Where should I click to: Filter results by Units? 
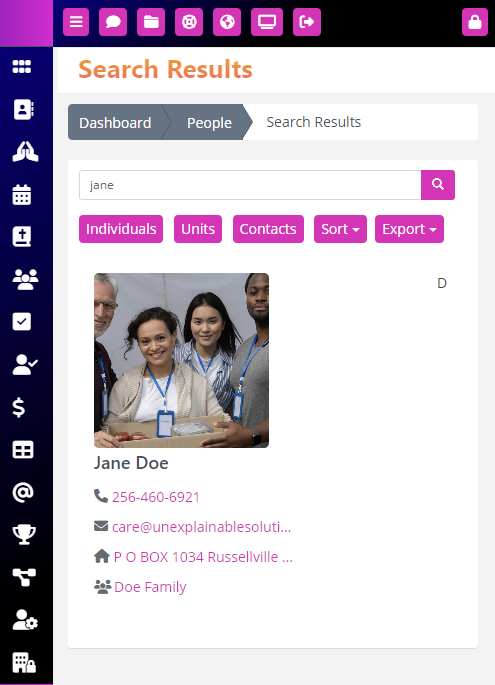pyautogui.click(x=198, y=229)
